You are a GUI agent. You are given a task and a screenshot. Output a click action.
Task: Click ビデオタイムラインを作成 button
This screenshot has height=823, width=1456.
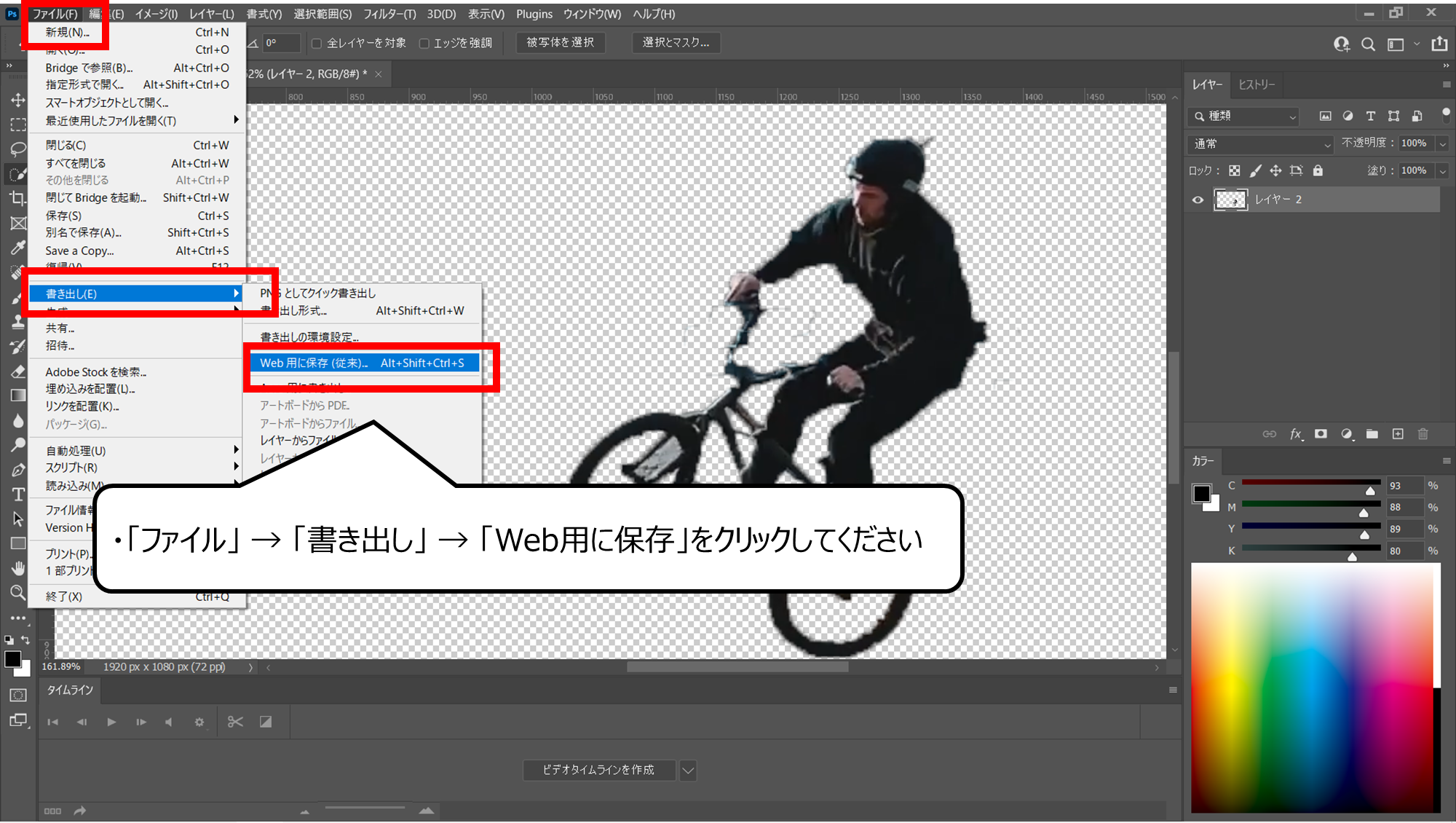coord(598,771)
